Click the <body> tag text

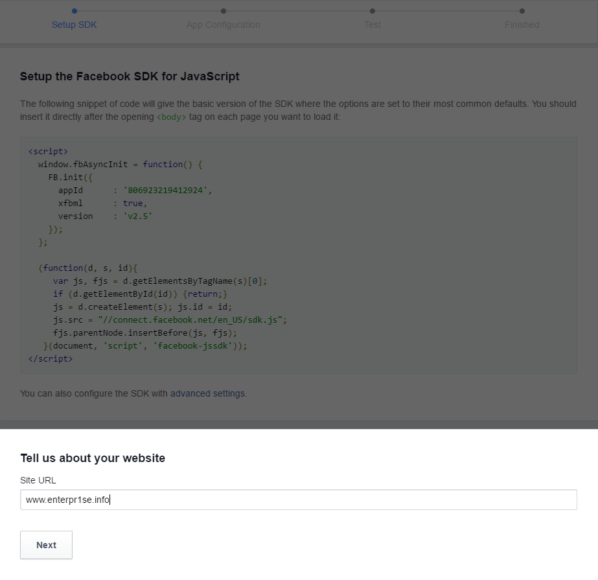point(171,117)
